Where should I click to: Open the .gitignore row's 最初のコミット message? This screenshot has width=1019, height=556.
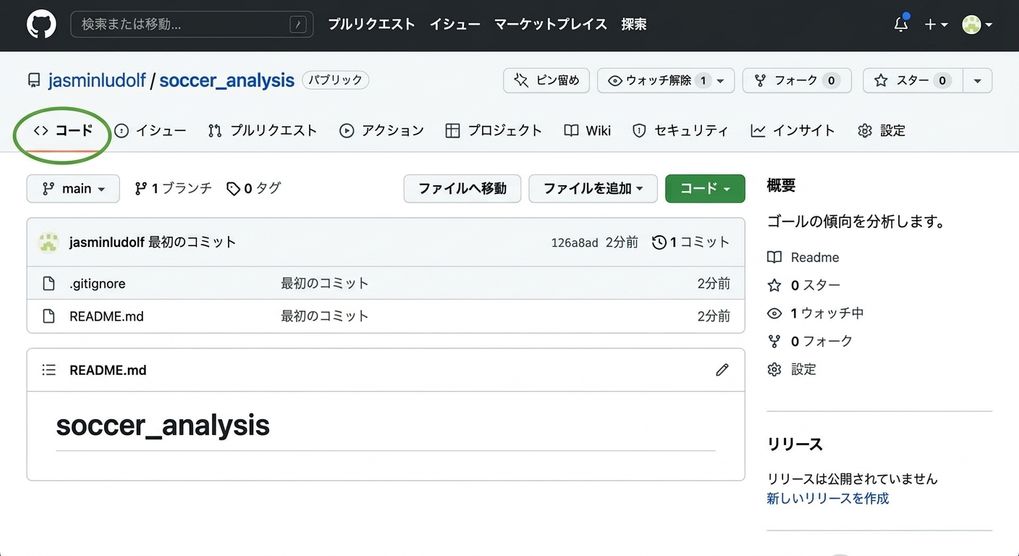324,284
